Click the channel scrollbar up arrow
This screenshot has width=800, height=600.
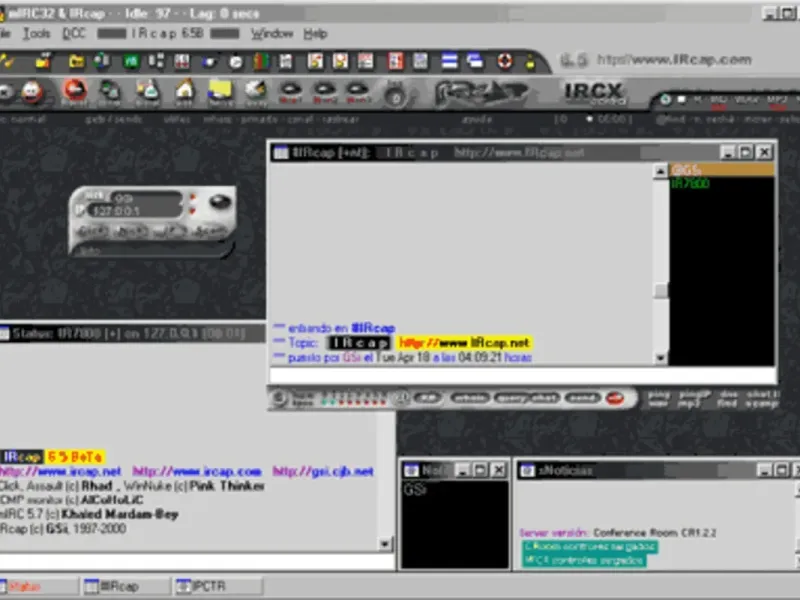[x=661, y=171]
